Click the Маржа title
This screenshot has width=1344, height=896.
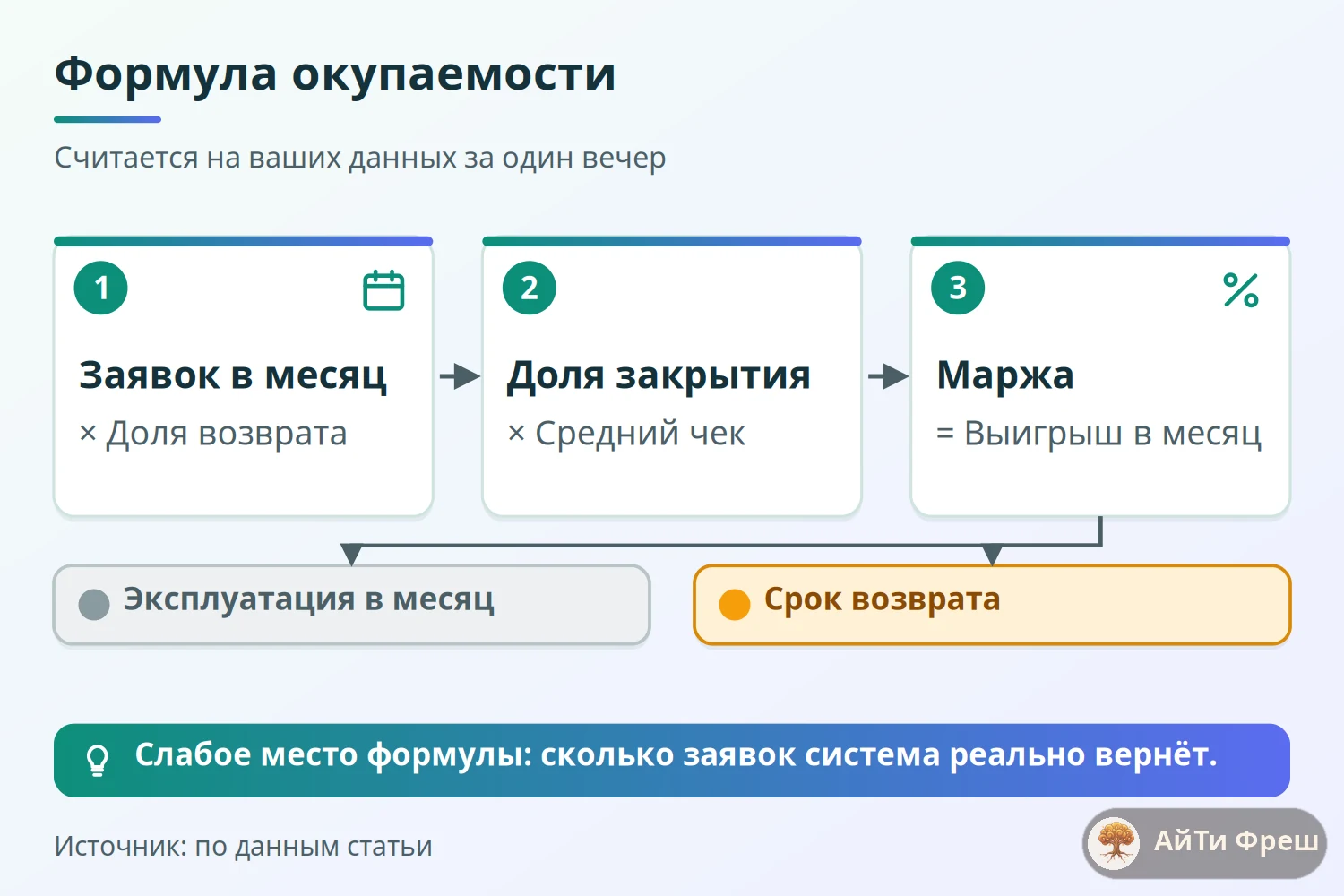click(1005, 375)
